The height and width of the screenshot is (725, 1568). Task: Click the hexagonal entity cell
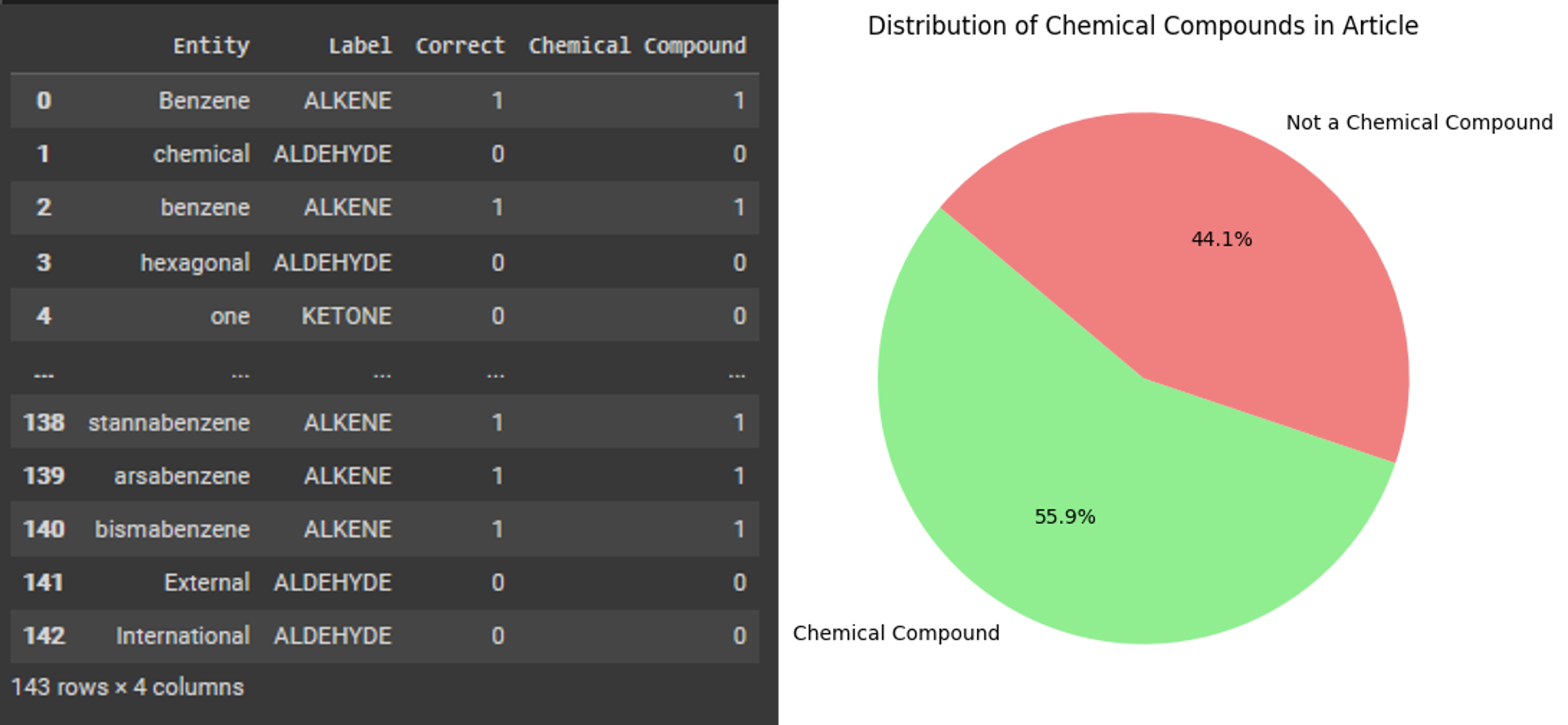(x=195, y=262)
